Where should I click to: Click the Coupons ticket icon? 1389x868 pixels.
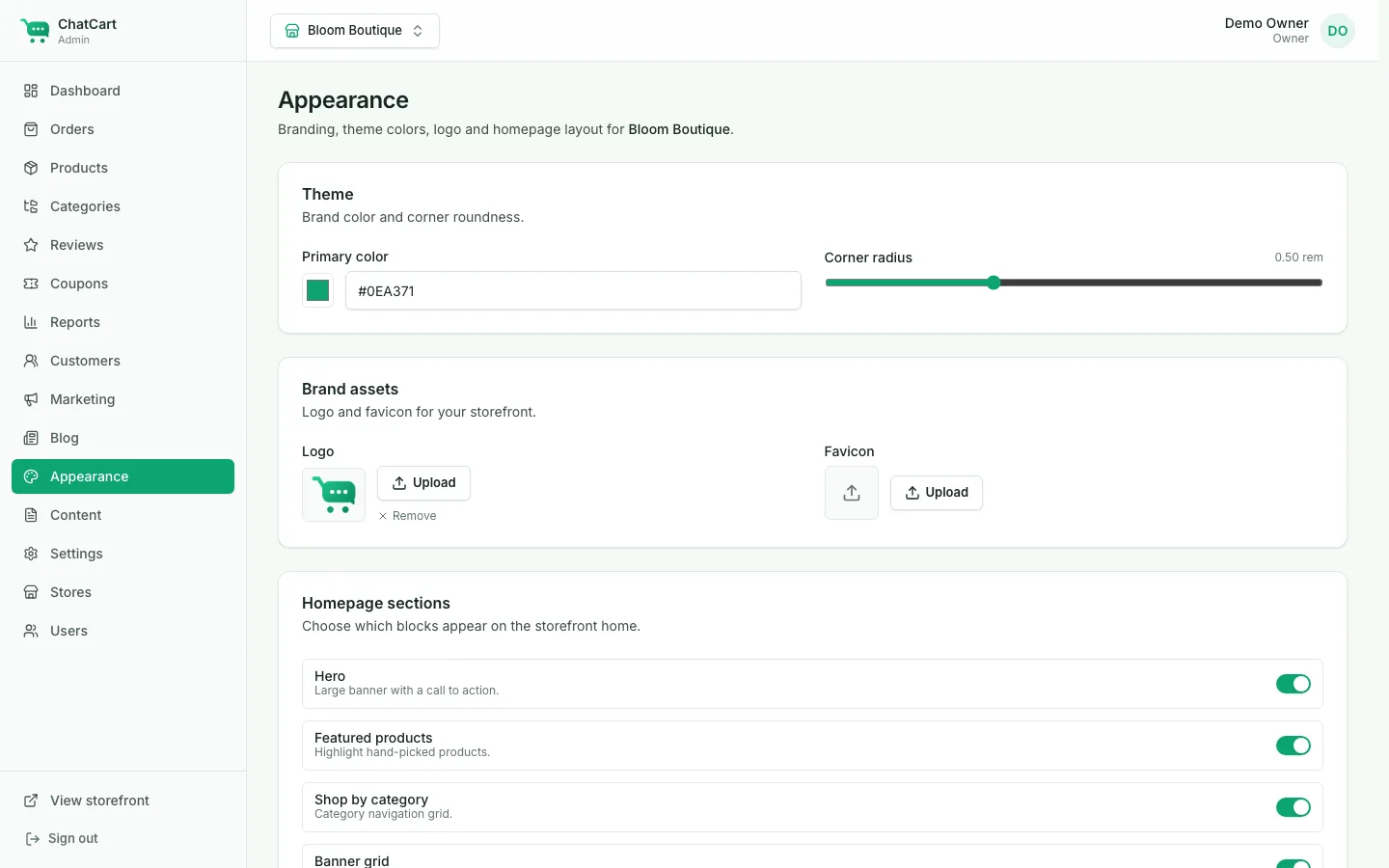coord(31,284)
